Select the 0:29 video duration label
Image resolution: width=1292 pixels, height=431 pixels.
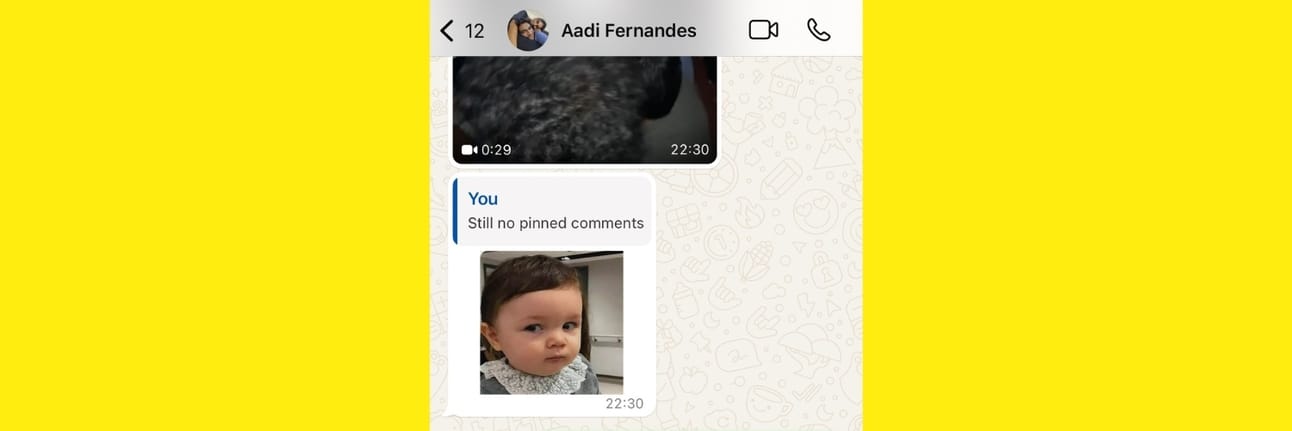[x=496, y=150]
